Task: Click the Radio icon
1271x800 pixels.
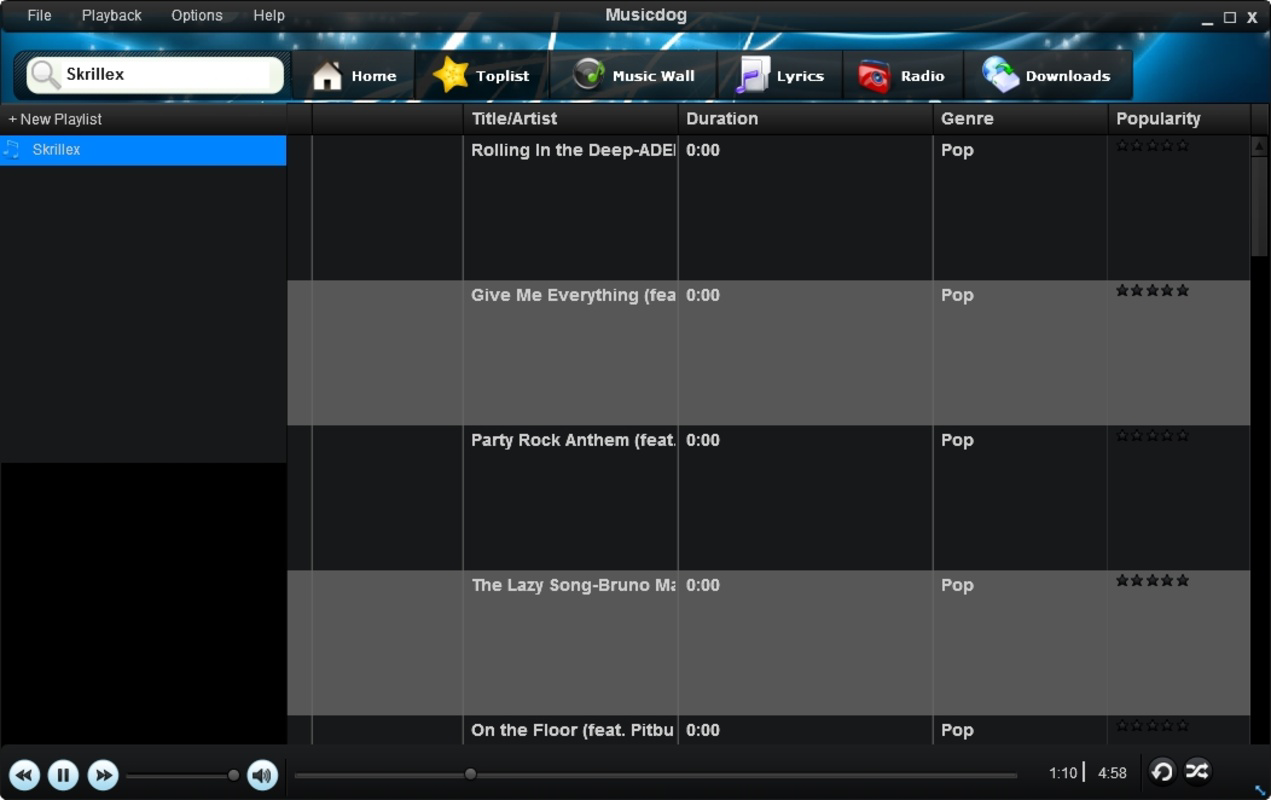Action: (874, 76)
